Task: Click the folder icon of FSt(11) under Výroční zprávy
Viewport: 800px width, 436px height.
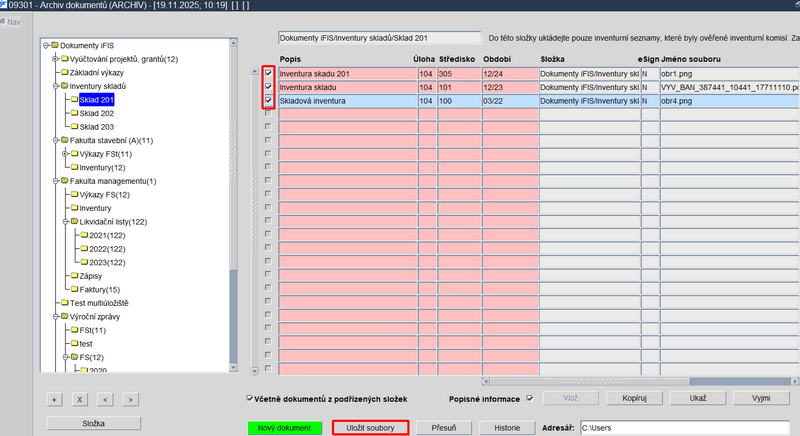Action: 74,330
